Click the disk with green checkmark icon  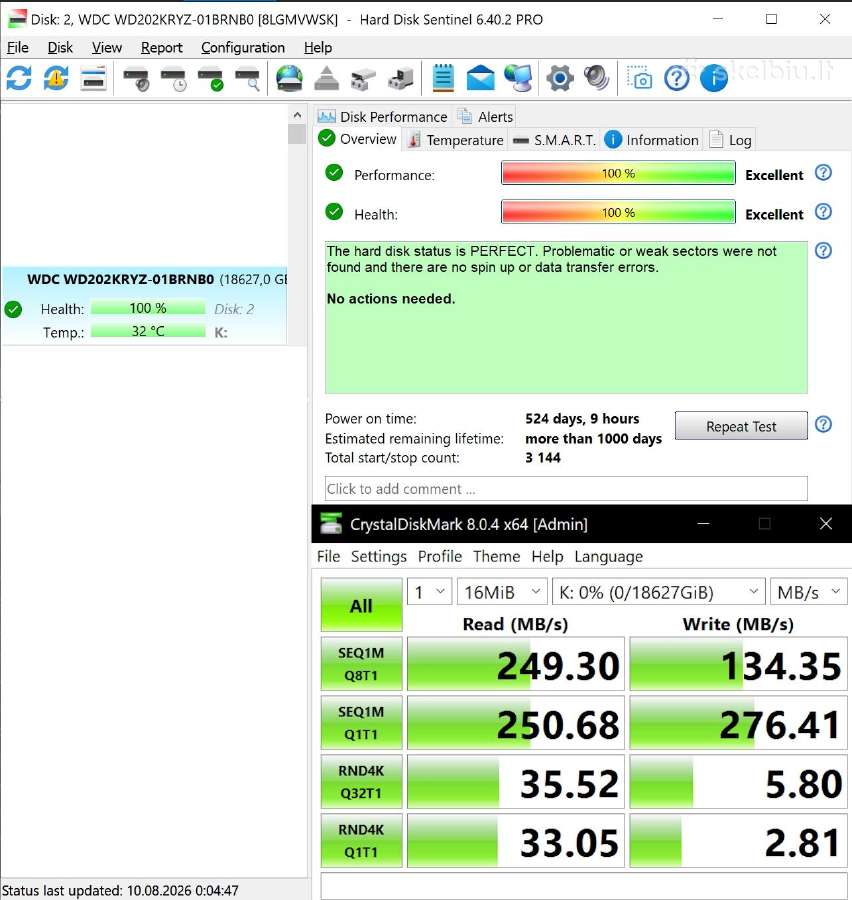pos(210,79)
